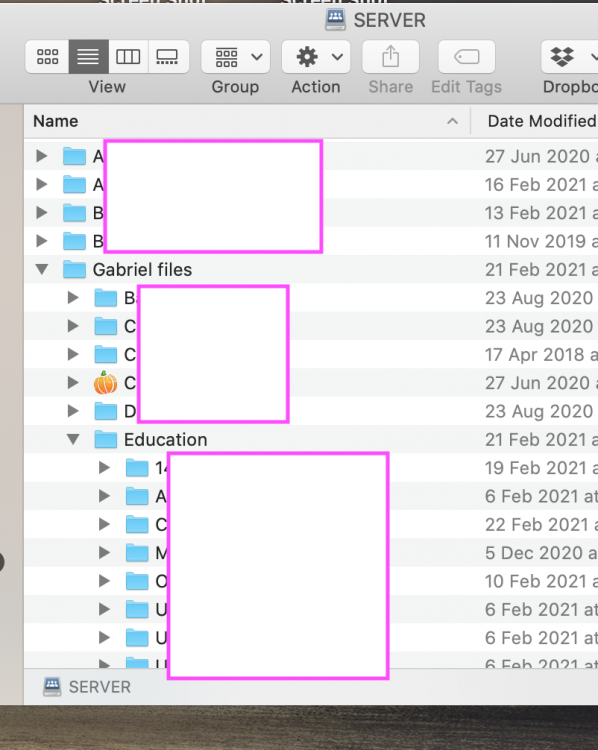Select the pumpkin folder icon
This screenshot has height=750, width=598.
106,382
